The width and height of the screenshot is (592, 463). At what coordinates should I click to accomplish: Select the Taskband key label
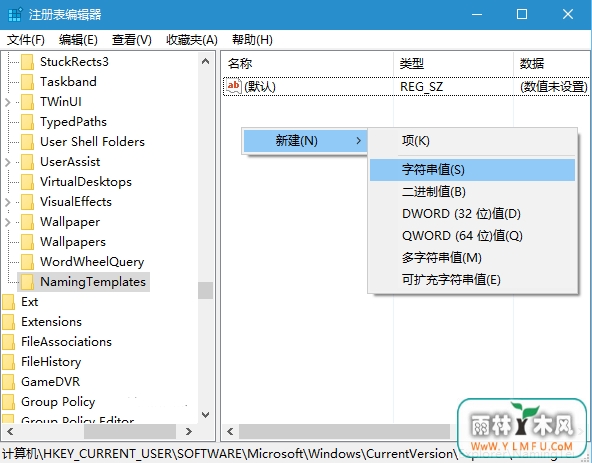point(68,82)
